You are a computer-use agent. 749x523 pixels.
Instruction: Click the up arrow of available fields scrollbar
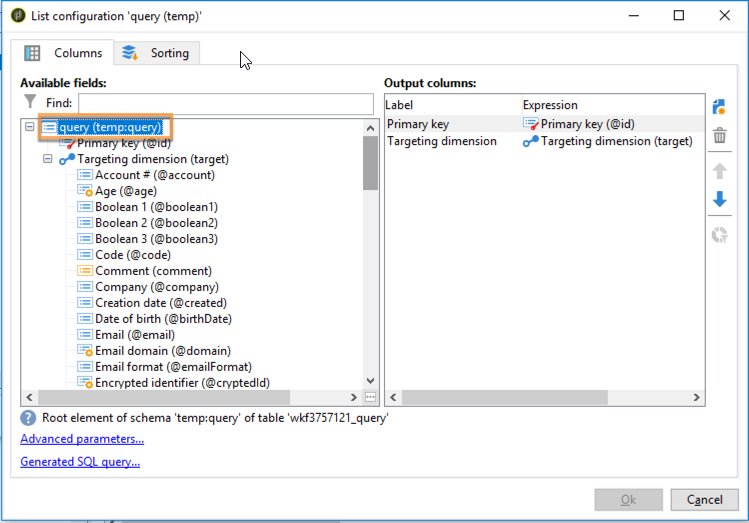(x=370, y=128)
